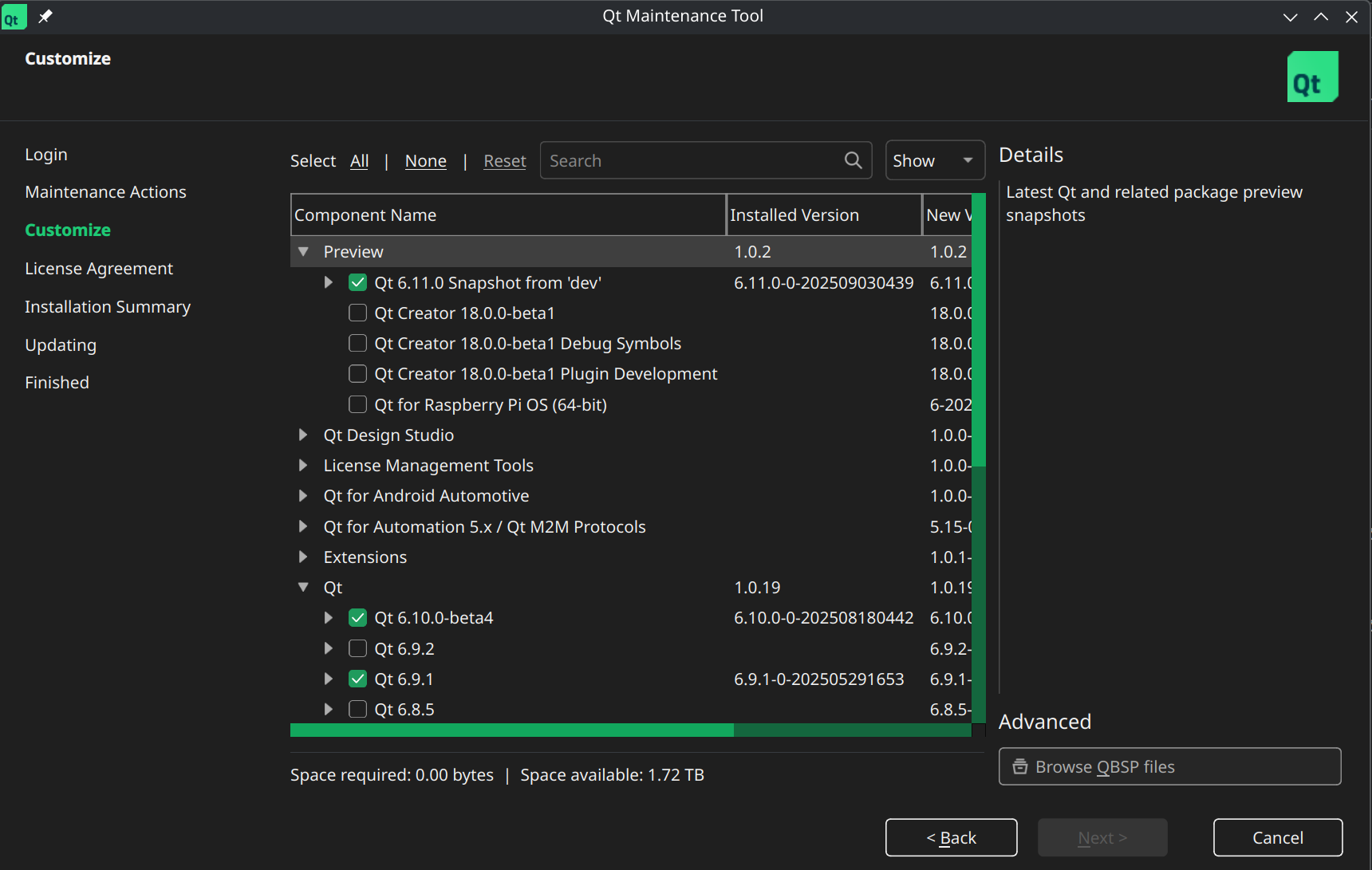Expand Qt 6.11.0 Snapshot subtree arrow
This screenshot has width=1372, height=870.
click(x=328, y=282)
